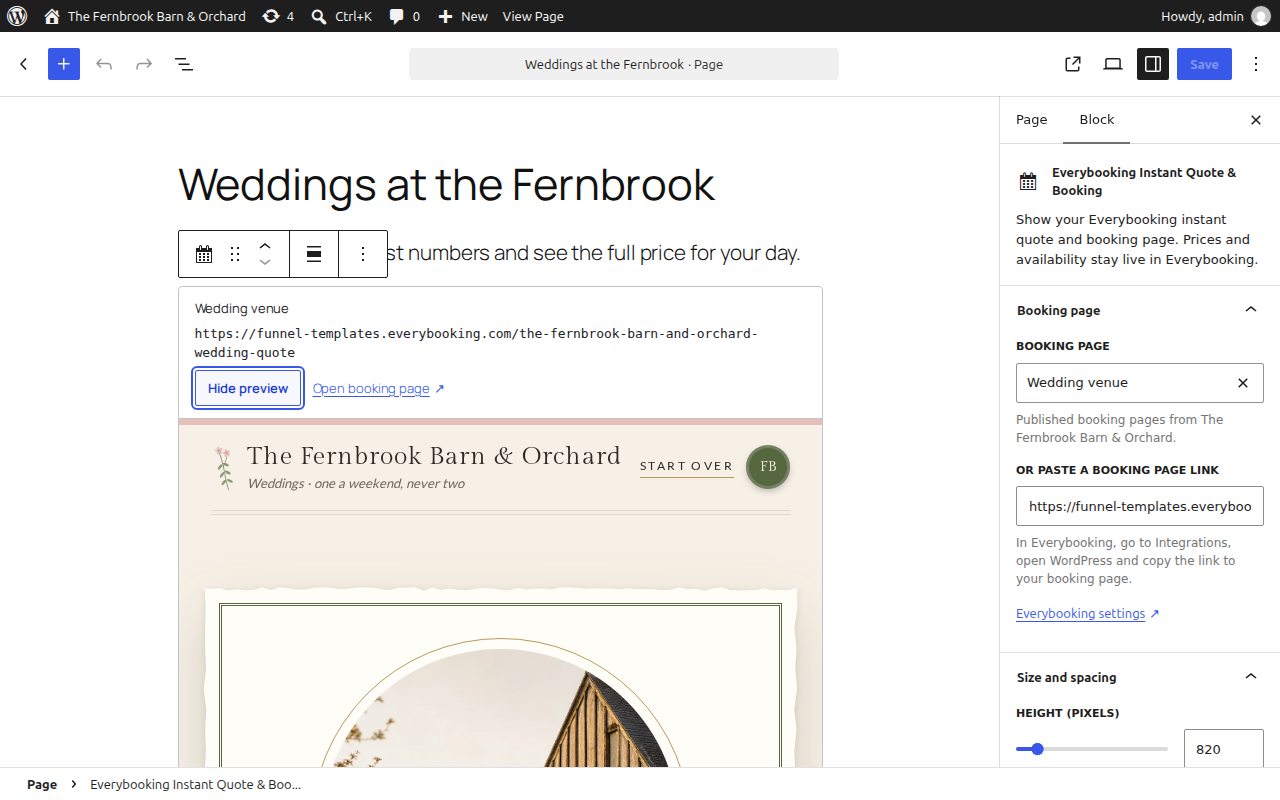Open block toolbar options menu

click(363, 254)
